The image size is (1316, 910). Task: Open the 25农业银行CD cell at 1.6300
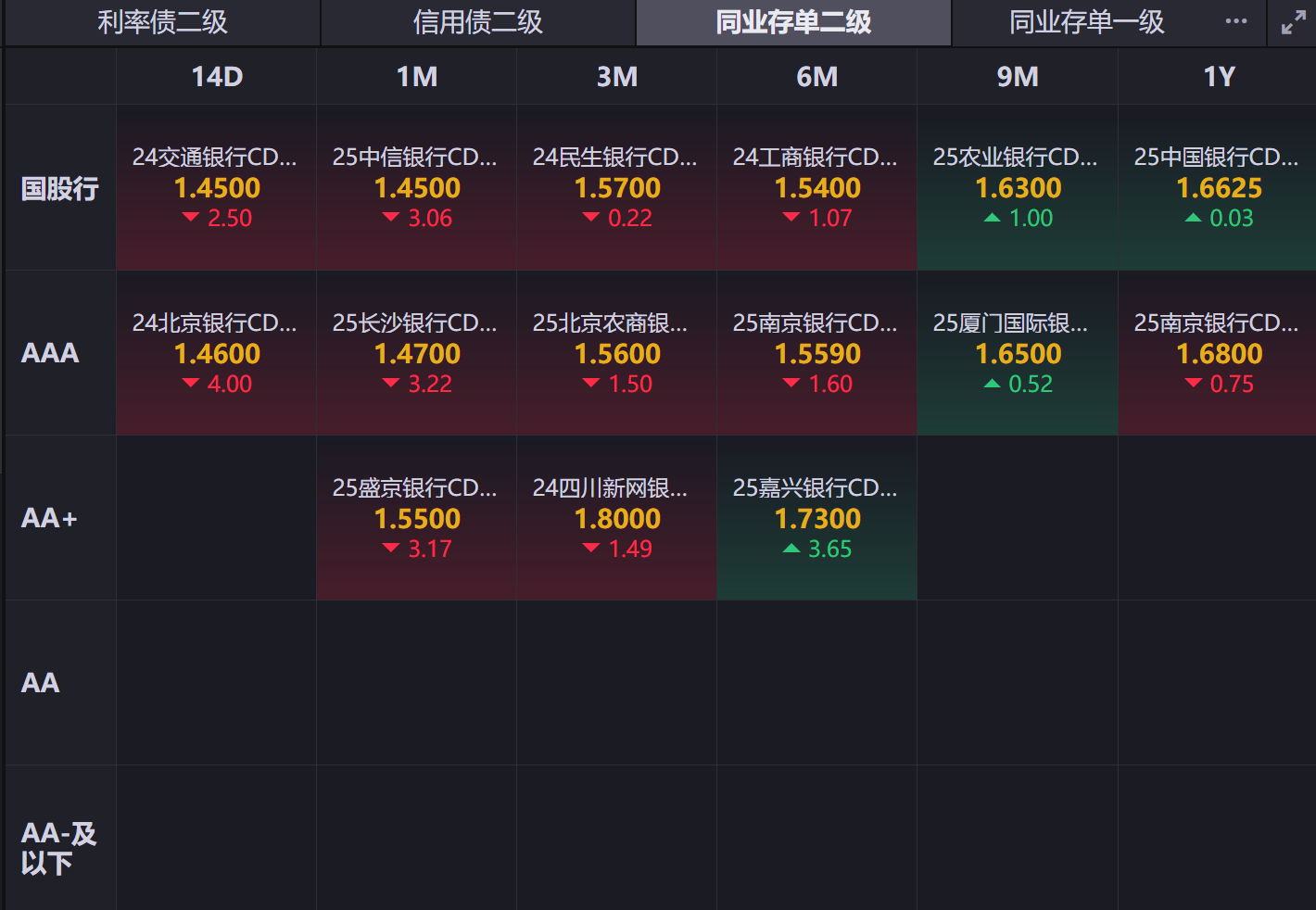[1018, 188]
